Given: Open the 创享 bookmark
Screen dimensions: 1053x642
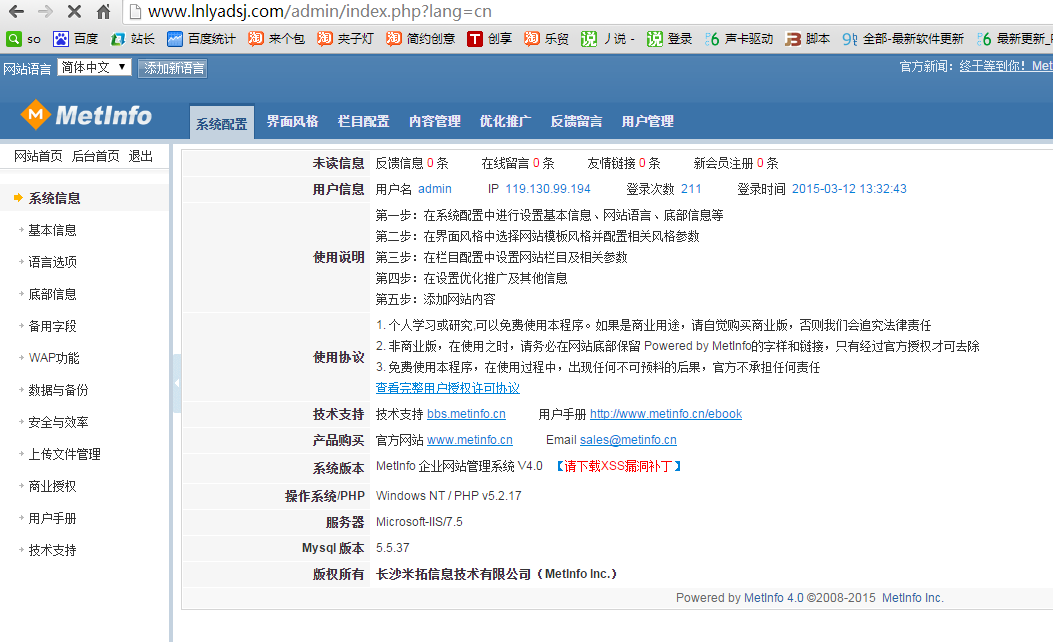Looking at the screenshot, I should tap(490, 39).
